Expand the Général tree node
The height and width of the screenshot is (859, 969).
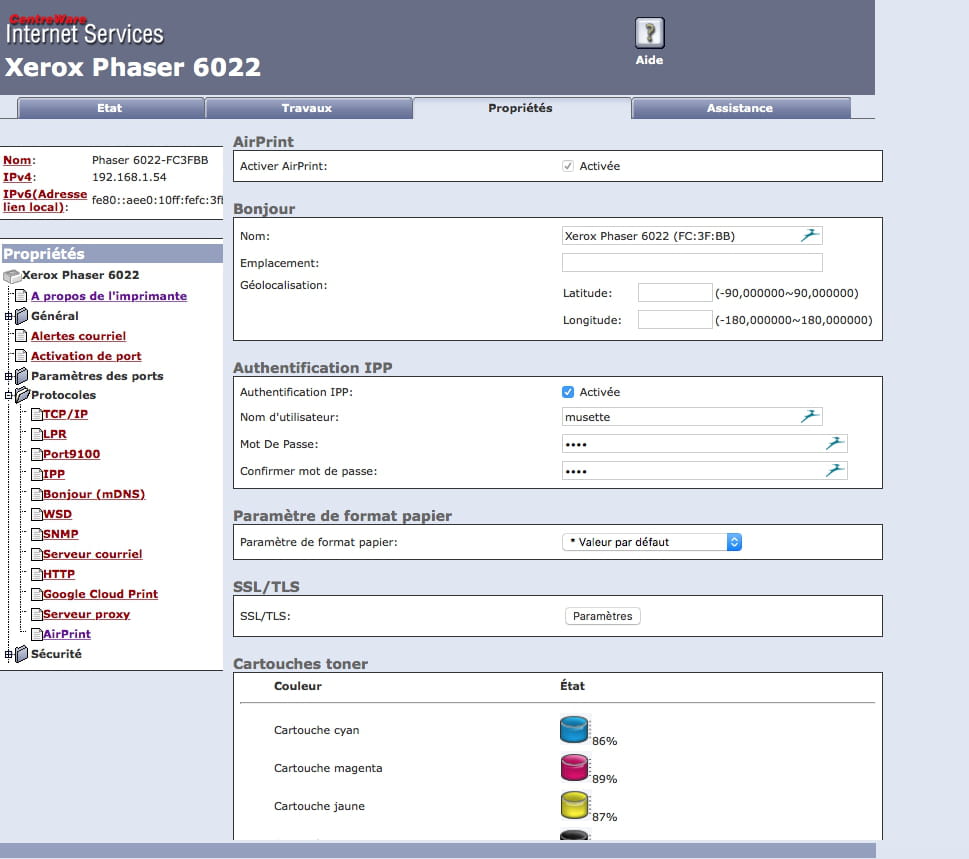(9, 316)
